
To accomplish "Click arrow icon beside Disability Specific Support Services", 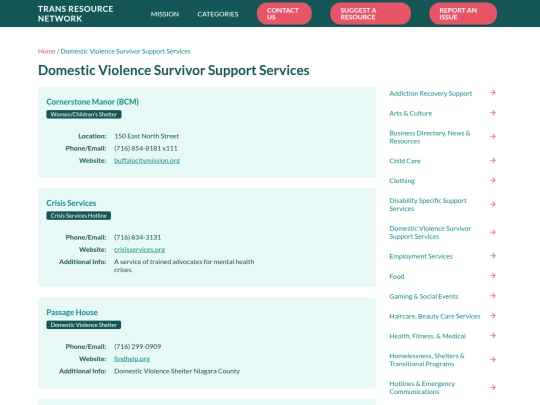I will click(493, 204).
